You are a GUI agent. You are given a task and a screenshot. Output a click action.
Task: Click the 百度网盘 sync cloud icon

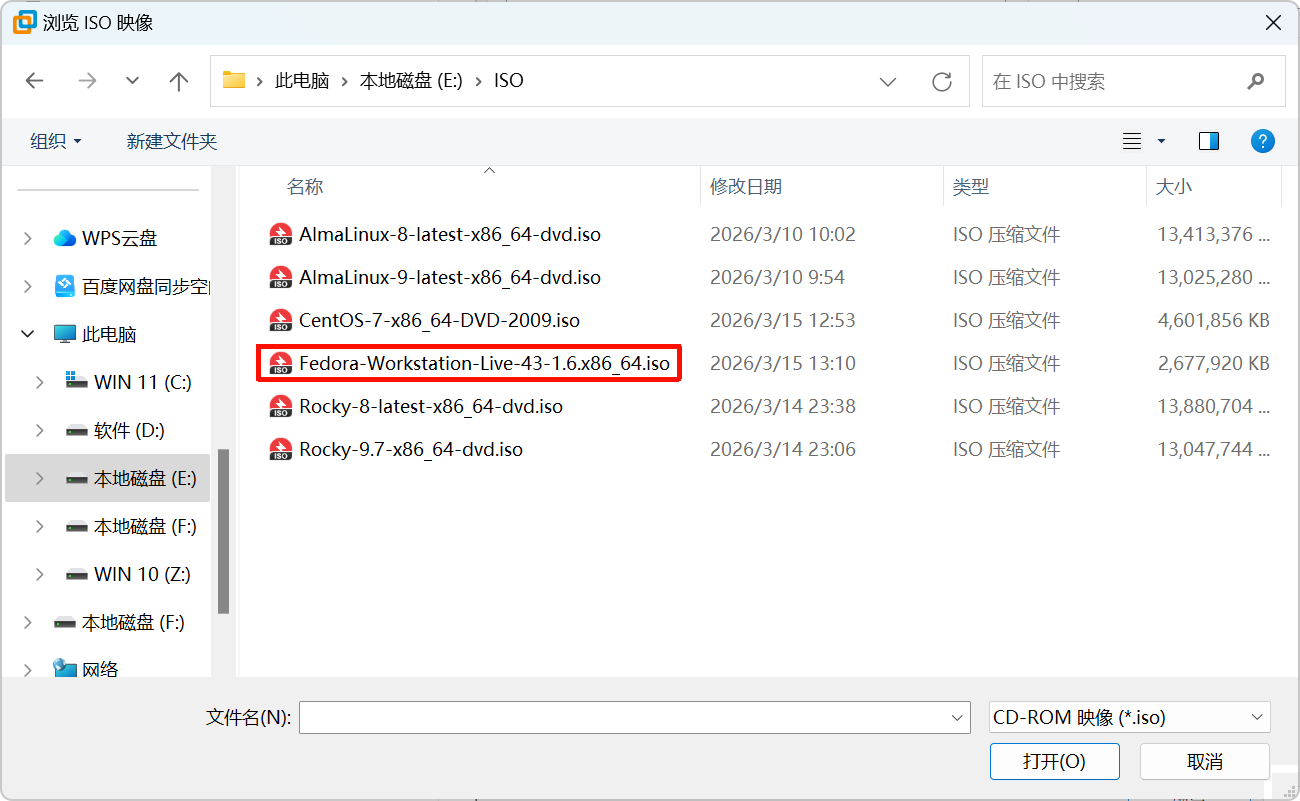[65, 286]
